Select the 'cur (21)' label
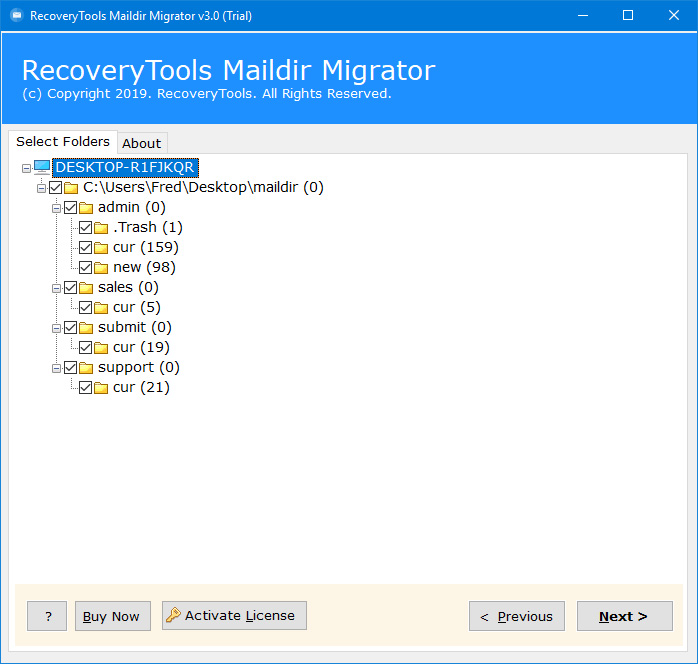 tap(141, 388)
